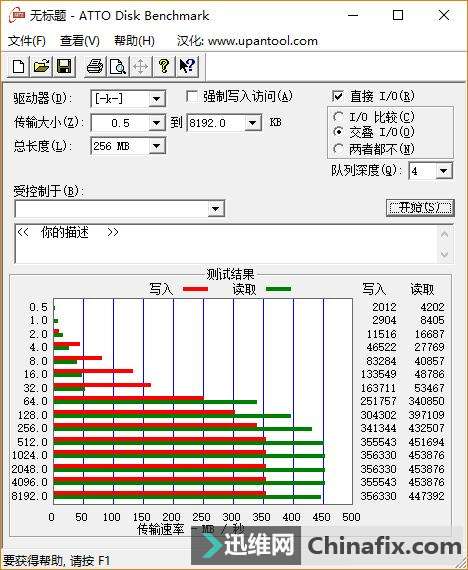The height and width of the screenshot is (570, 468).
Task: Expand the 队列深度(Q) dropdown
Action: click(444, 171)
